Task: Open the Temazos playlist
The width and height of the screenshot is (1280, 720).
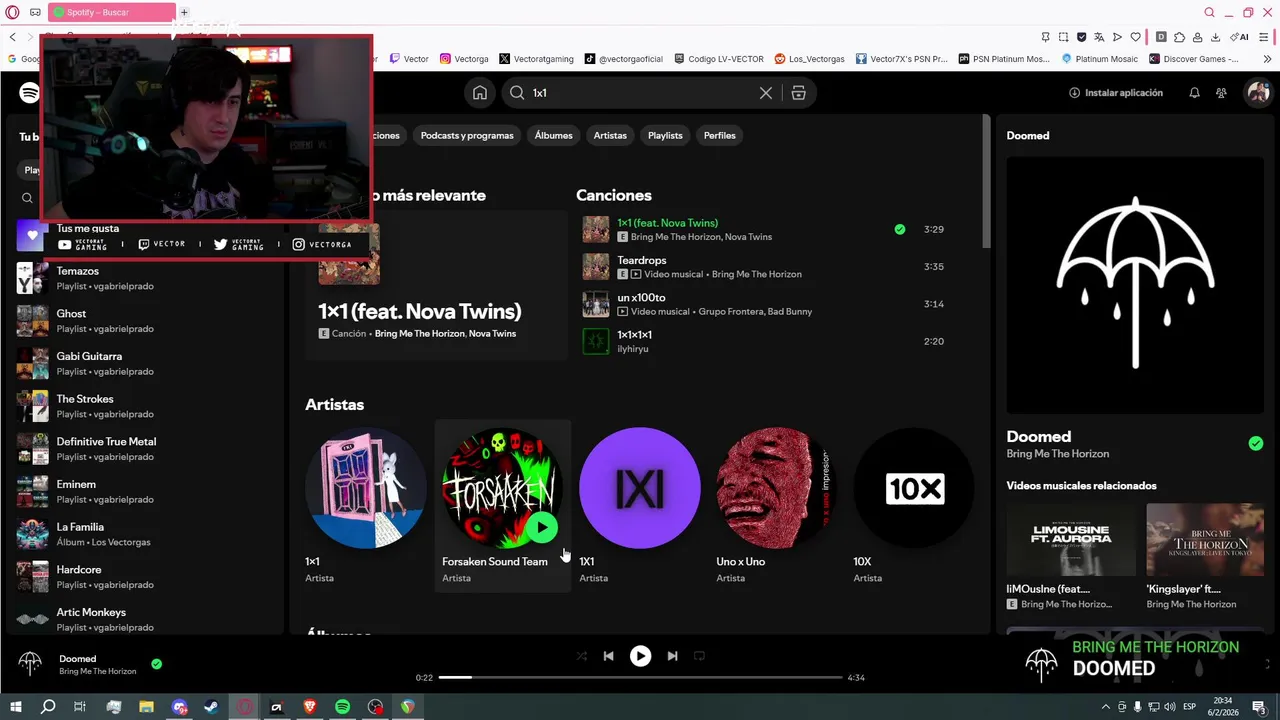Action: pos(145,278)
